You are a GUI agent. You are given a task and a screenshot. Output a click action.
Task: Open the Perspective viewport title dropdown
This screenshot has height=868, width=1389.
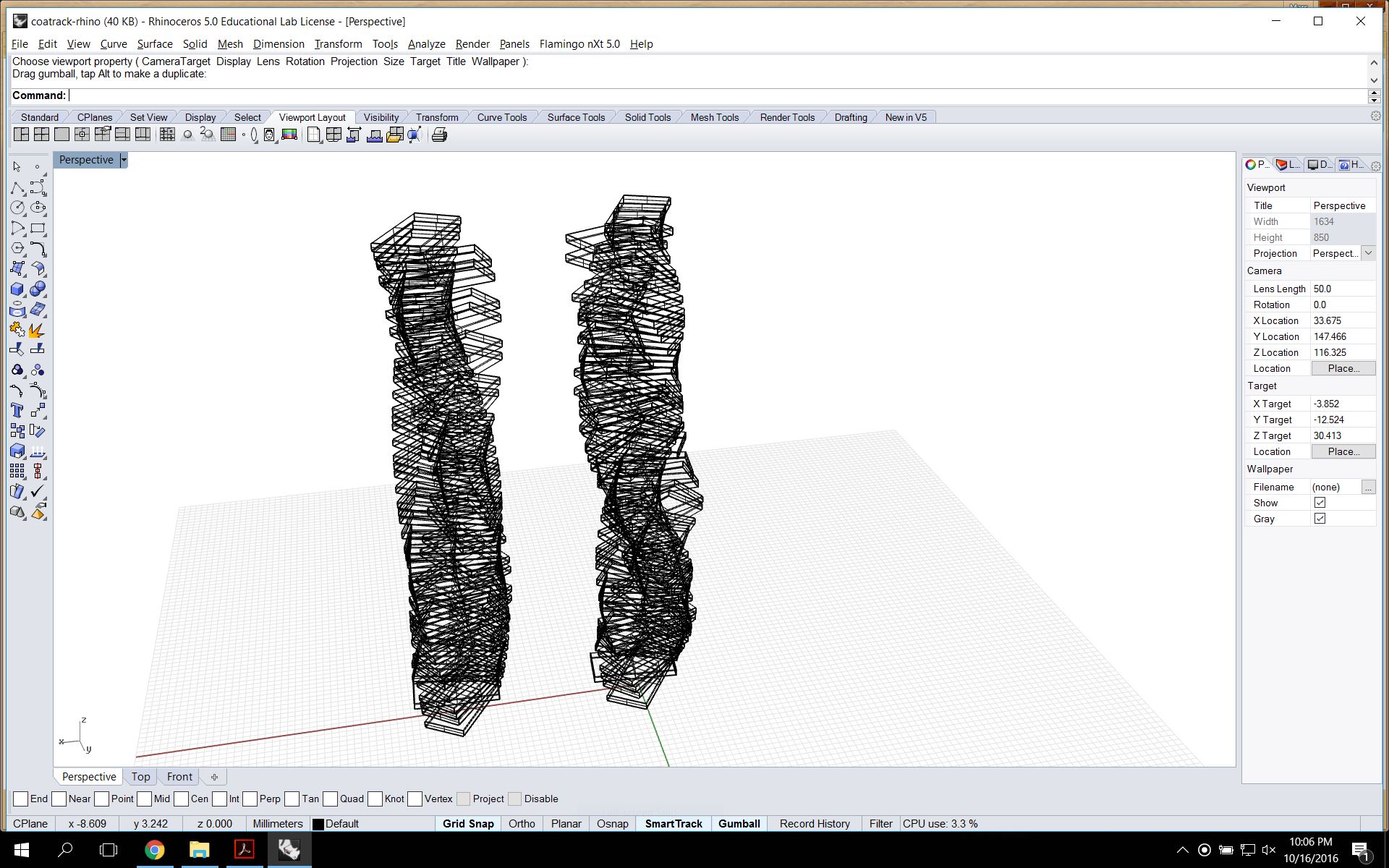(124, 160)
